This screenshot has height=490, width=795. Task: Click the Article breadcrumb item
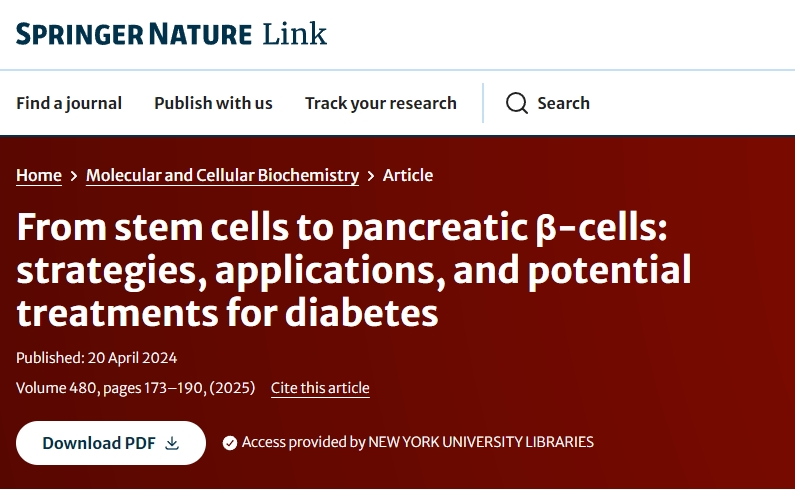coord(408,175)
